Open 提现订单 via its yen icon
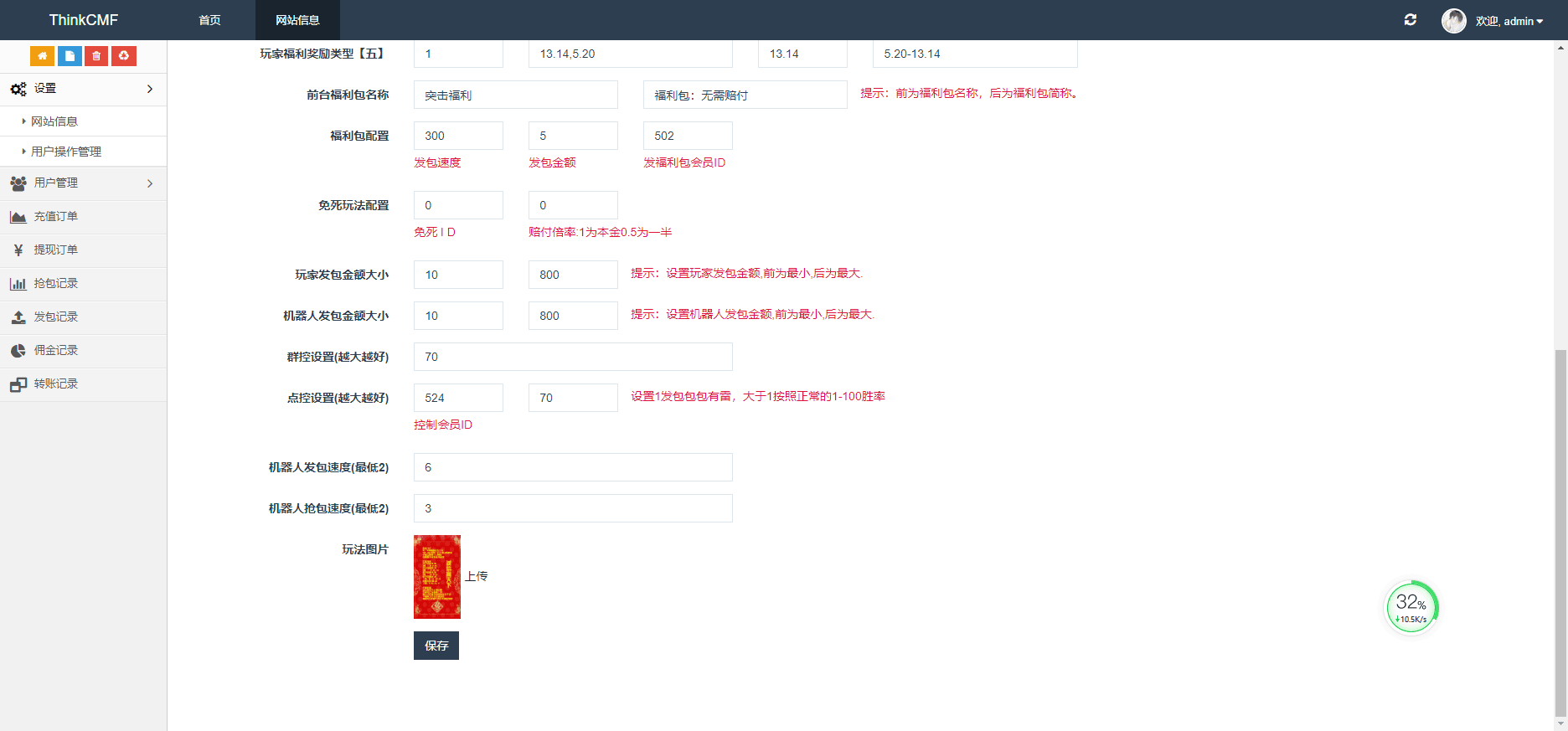 coord(18,250)
